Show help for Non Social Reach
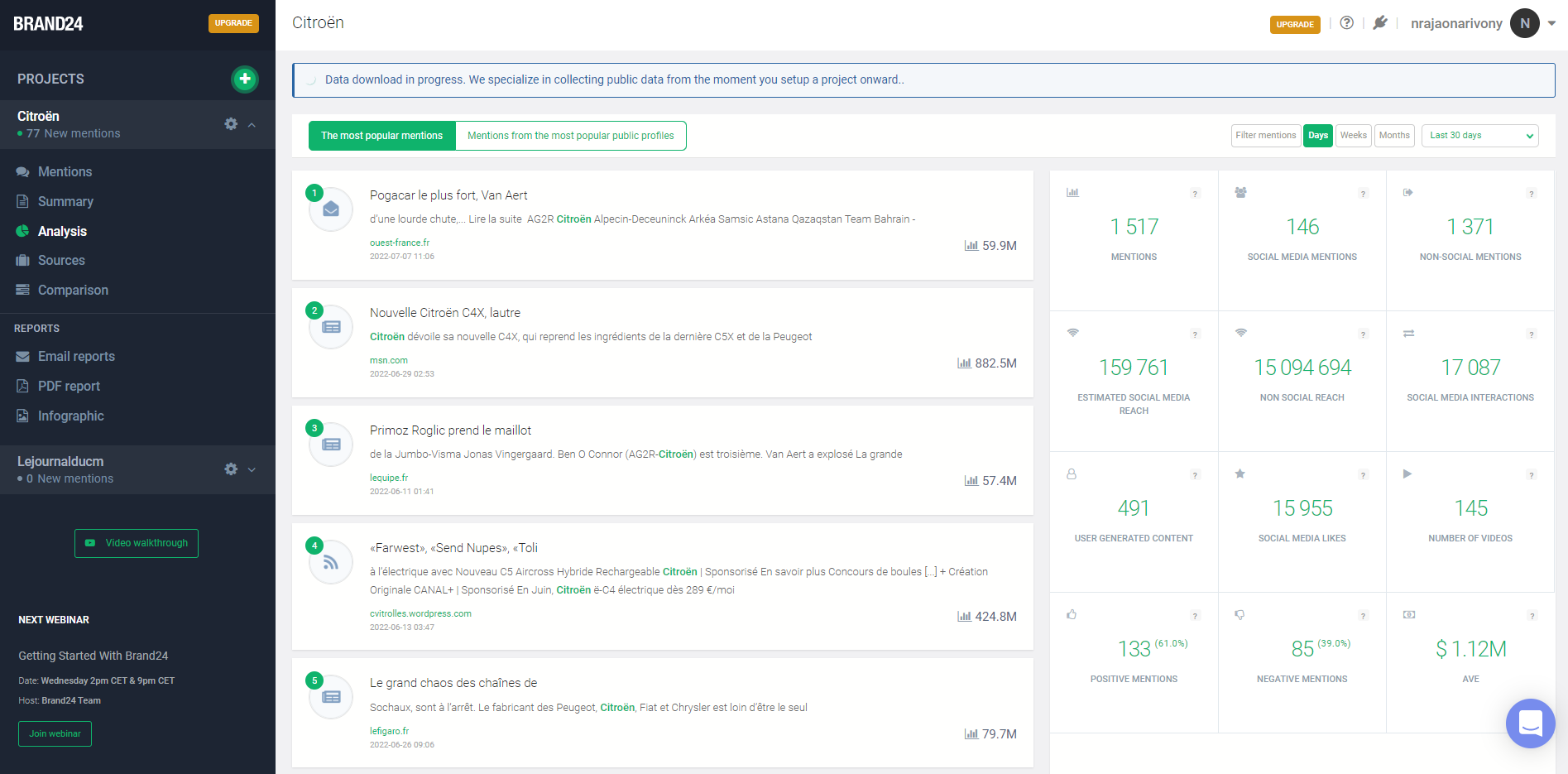The image size is (1568, 774). point(1363,334)
